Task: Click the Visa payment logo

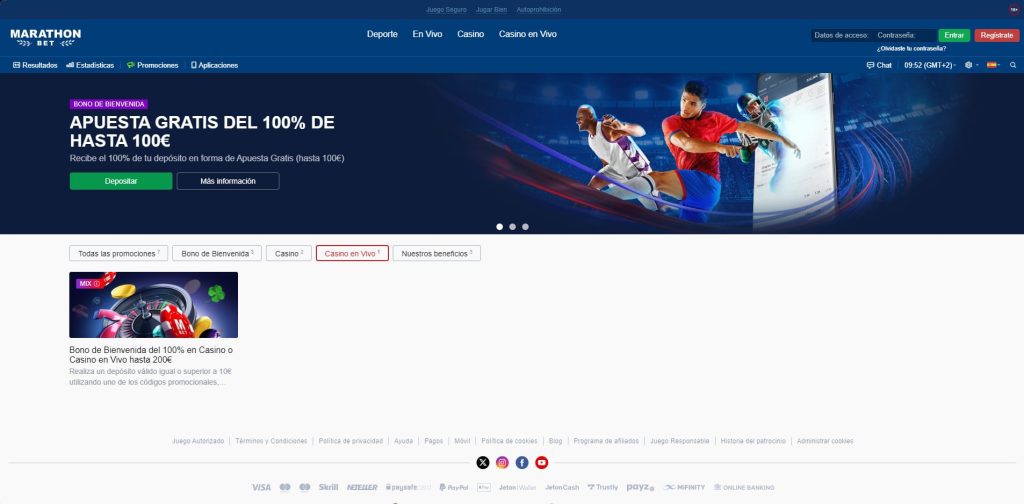Action: point(261,488)
